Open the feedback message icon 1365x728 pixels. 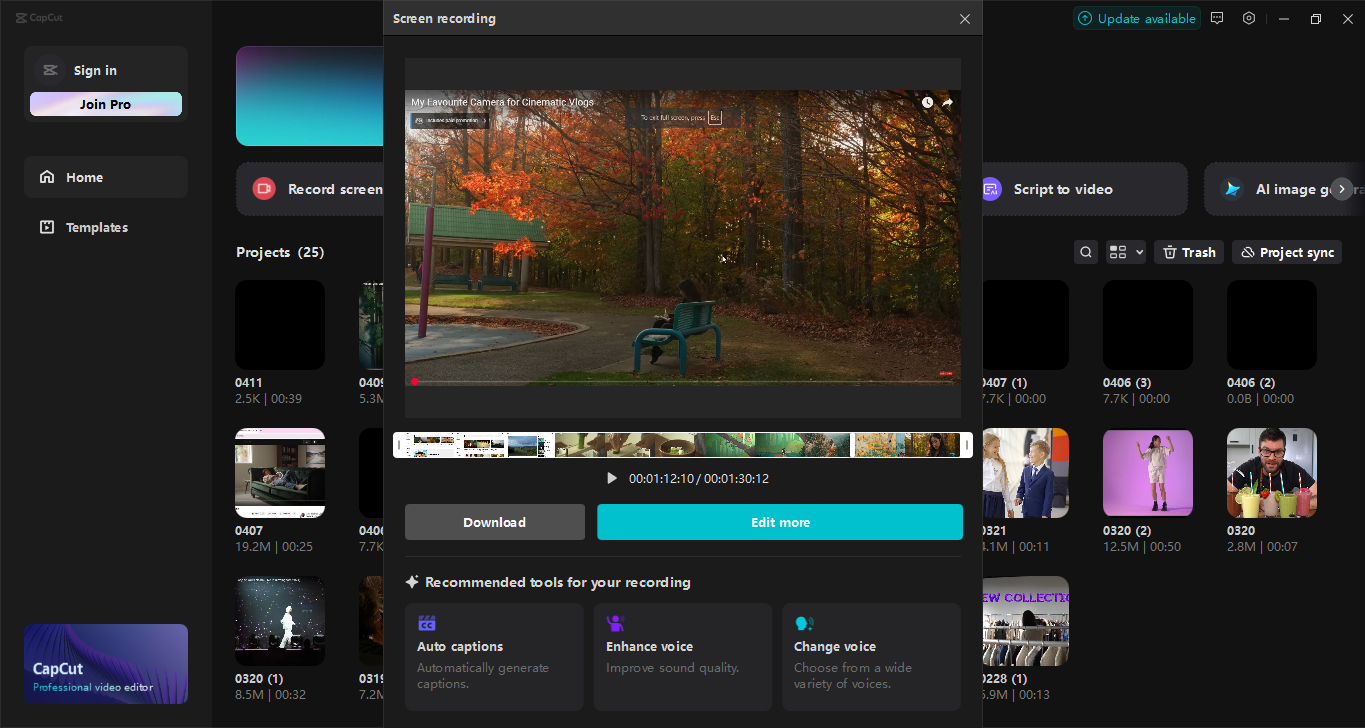[1217, 18]
